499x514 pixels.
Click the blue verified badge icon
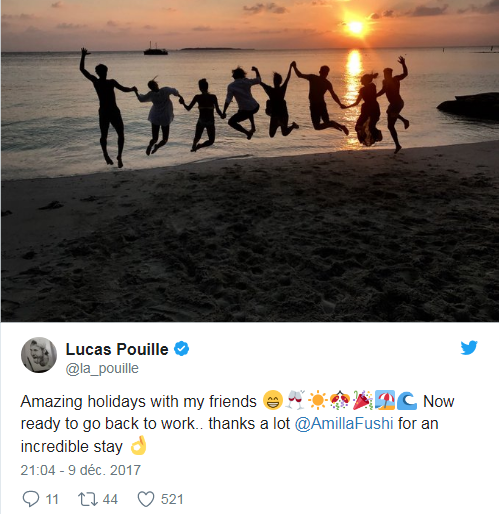[x=182, y=349]
